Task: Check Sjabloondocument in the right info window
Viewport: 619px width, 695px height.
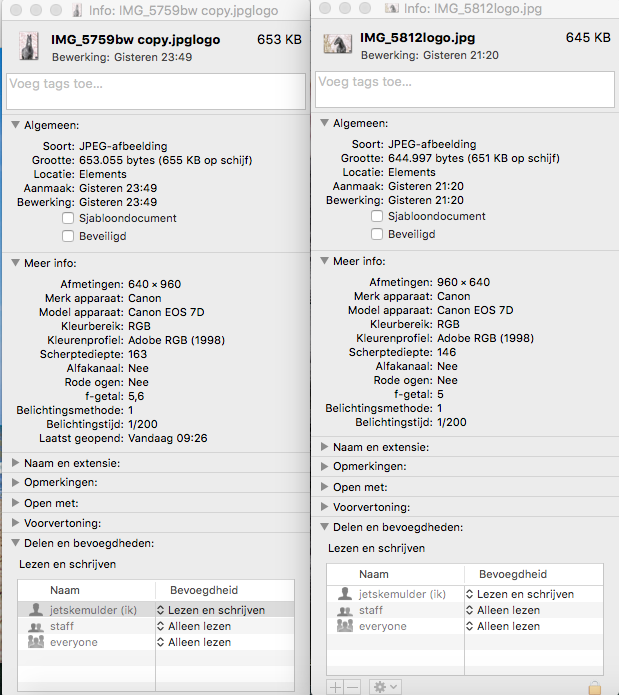Action: click(x=377, y=216)
